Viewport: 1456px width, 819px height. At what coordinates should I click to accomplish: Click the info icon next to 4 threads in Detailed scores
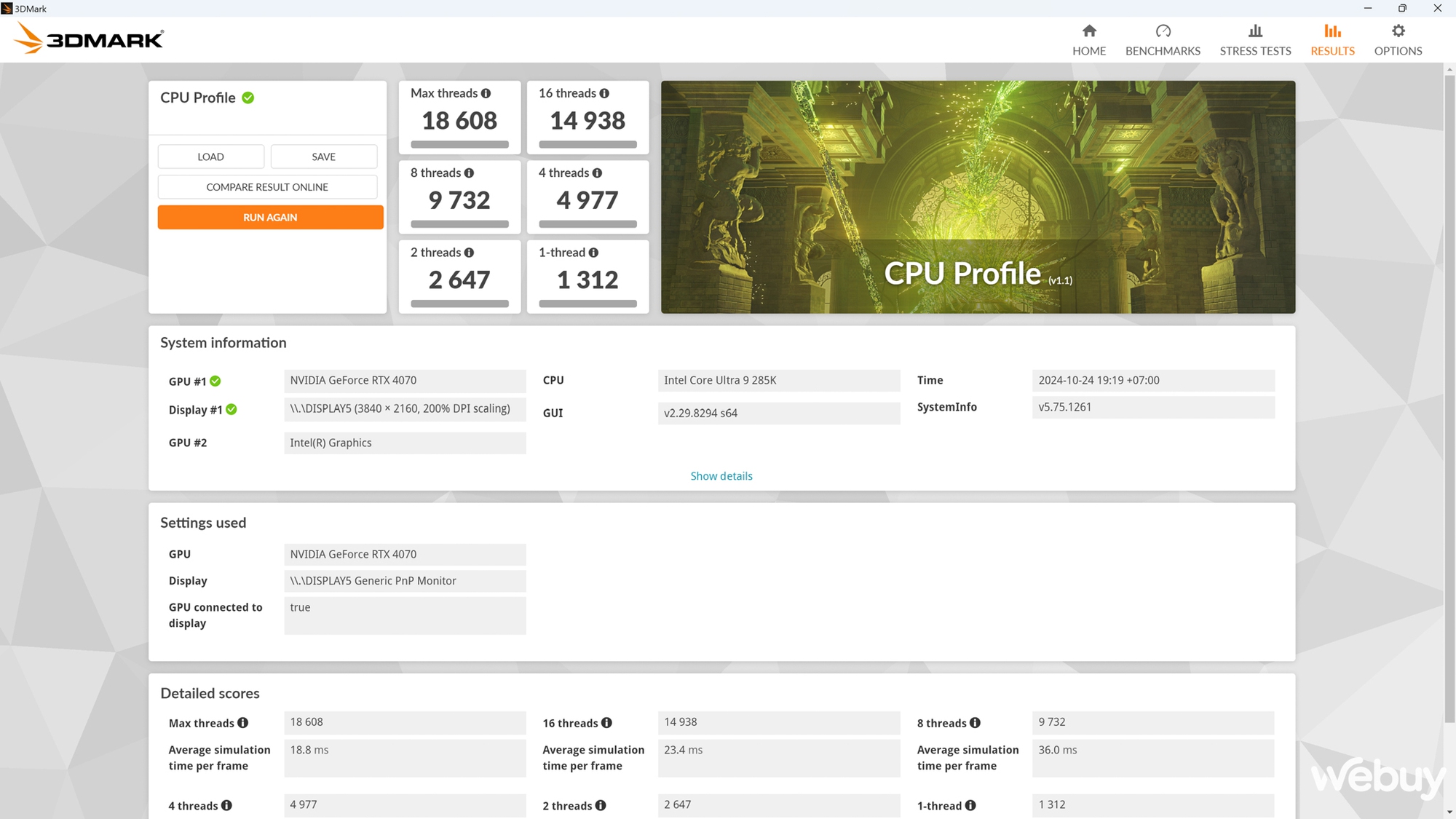click(x=226, y=805)
